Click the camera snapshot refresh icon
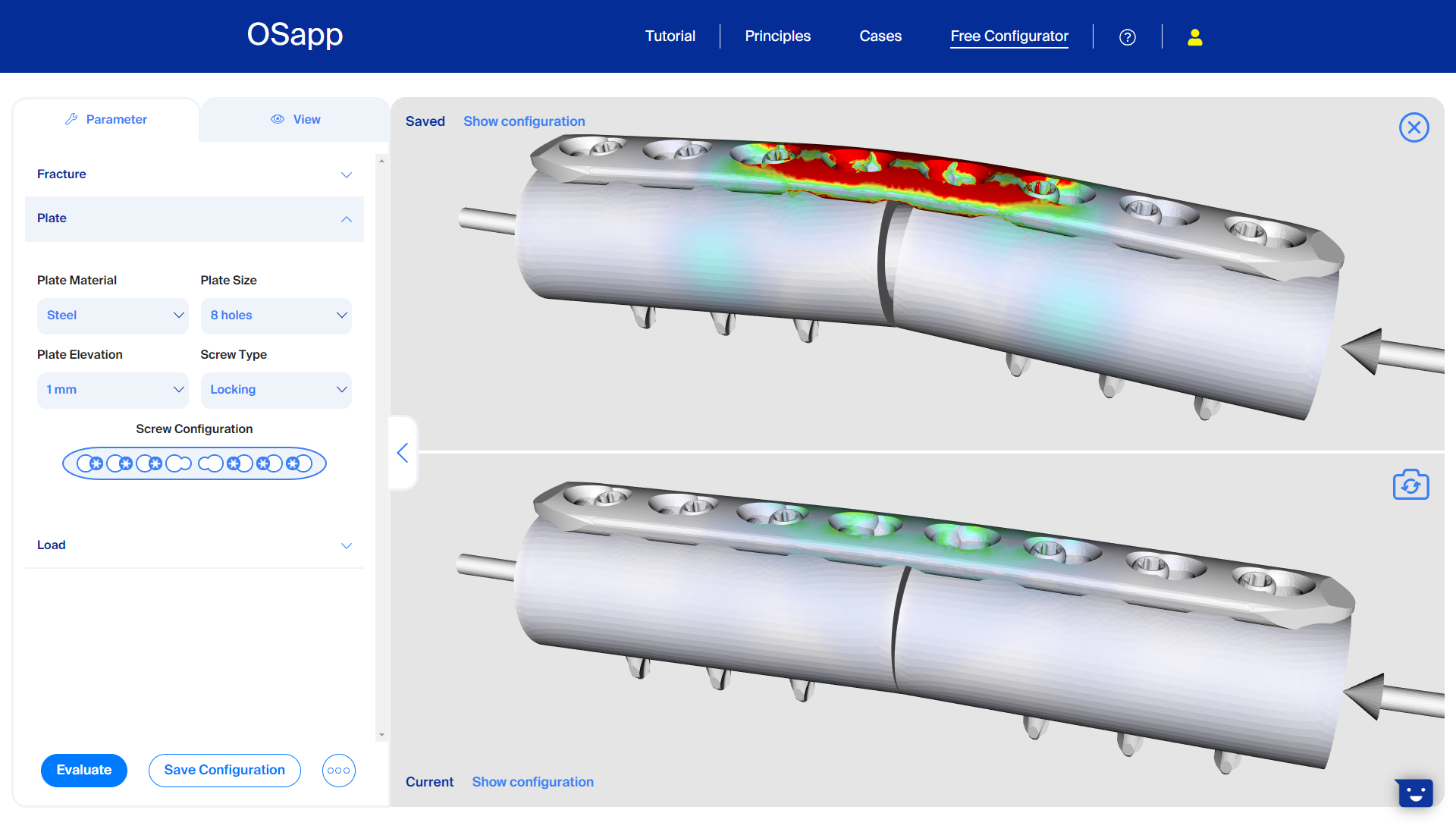The height and width of the screenshot is (832, 1456). pos(1410,485)
